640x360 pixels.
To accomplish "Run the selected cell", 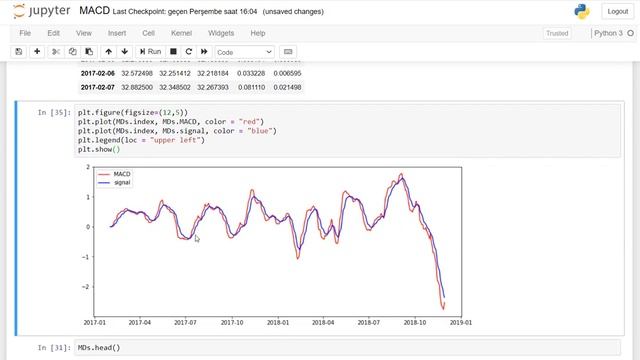I will coord(150,52).
